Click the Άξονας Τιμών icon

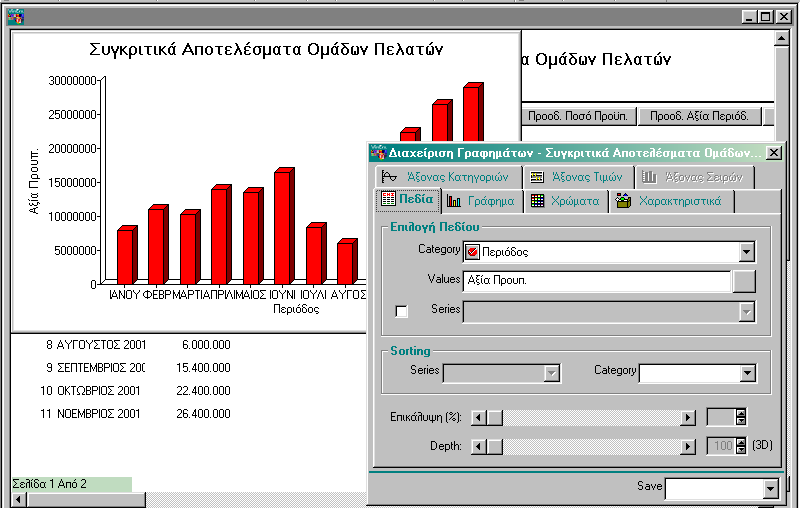[x=537, y=177]
